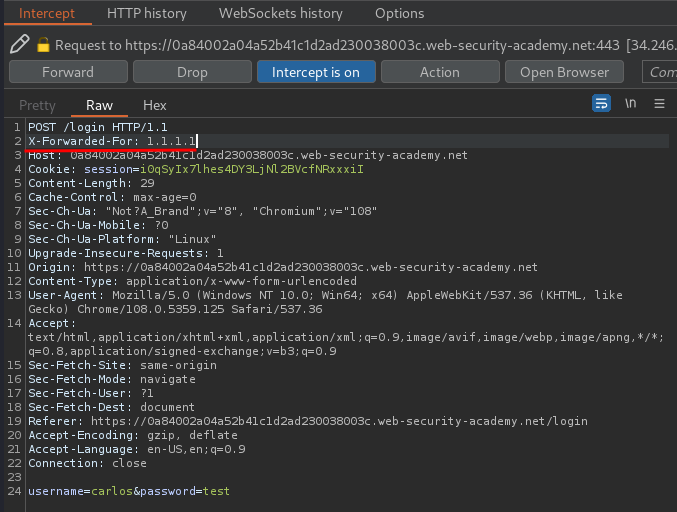
Task: Click the Sec-Ch-Ua header line
Action: [202, 211]
